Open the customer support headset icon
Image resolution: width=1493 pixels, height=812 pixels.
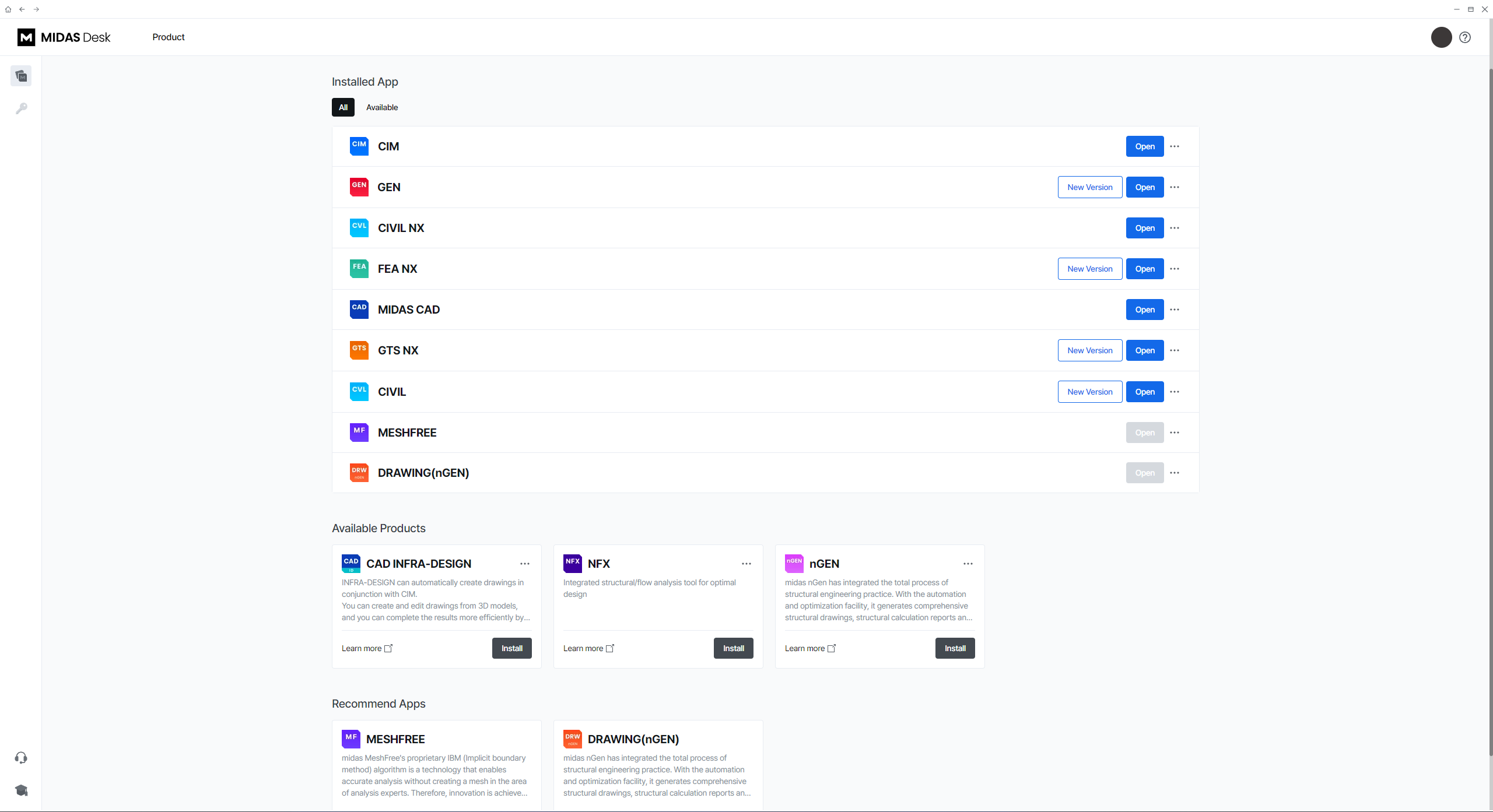tap(21, 757)
